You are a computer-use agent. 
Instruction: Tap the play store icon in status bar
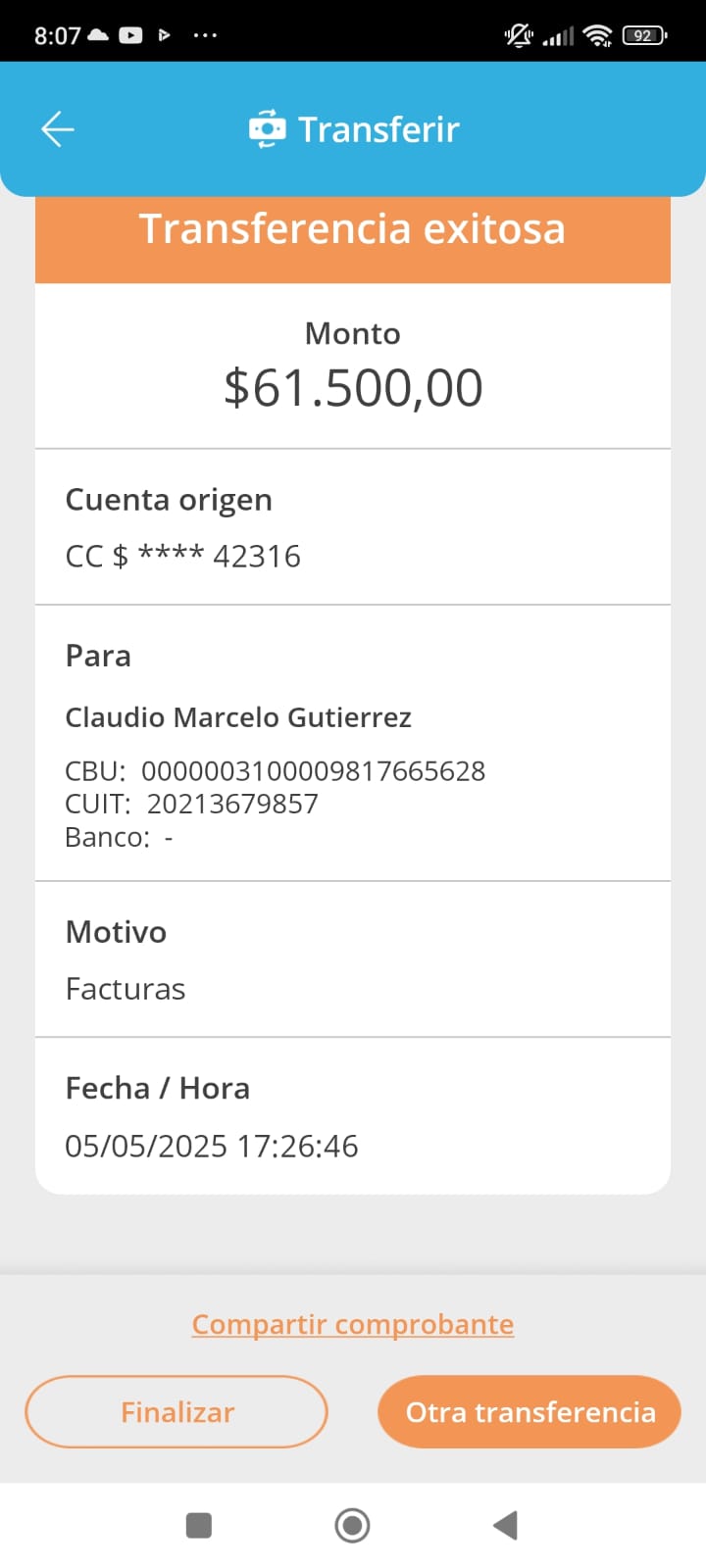pyautogui.click(x=164, y=35)
